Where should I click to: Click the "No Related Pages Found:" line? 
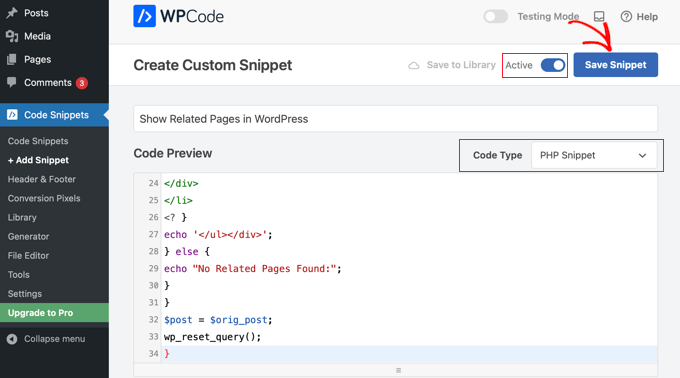point(252,269)
